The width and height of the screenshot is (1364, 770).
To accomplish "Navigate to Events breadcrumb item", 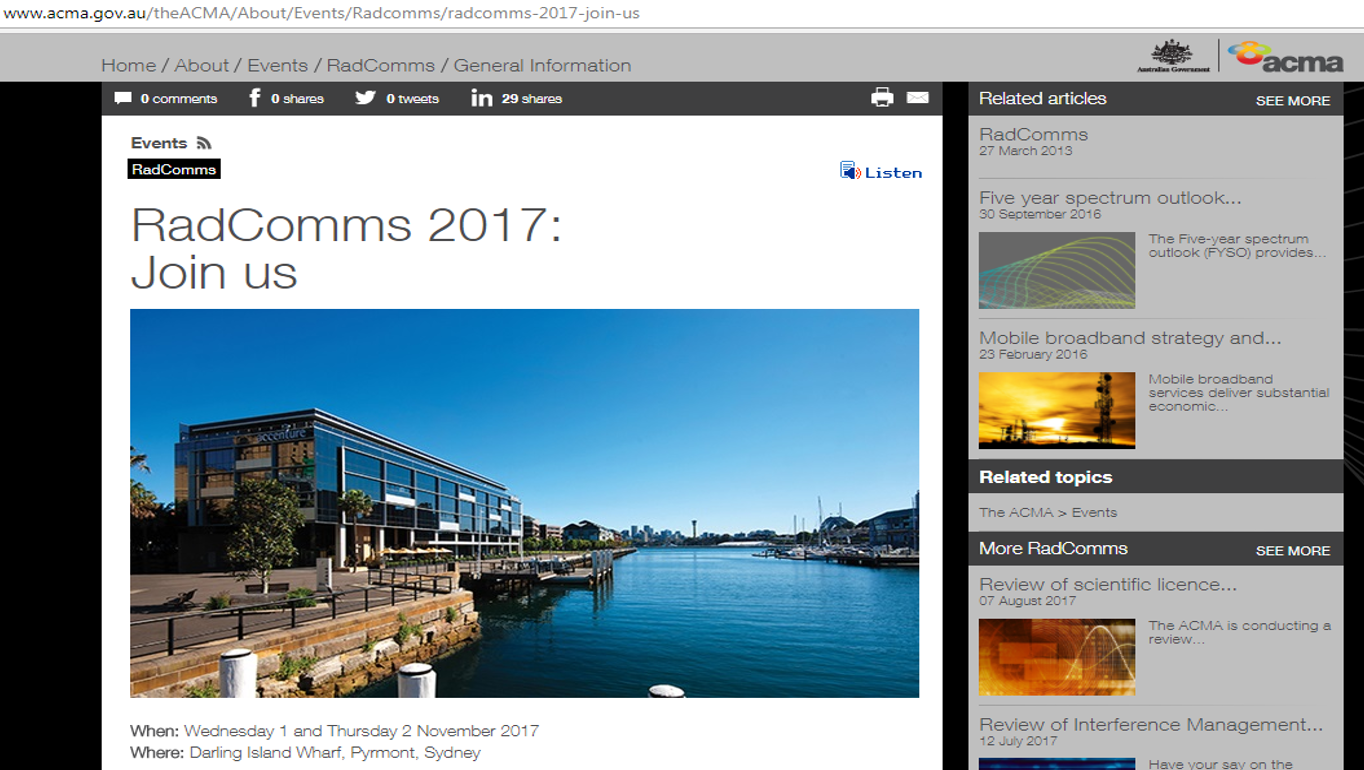I will [x=278, y=65].
